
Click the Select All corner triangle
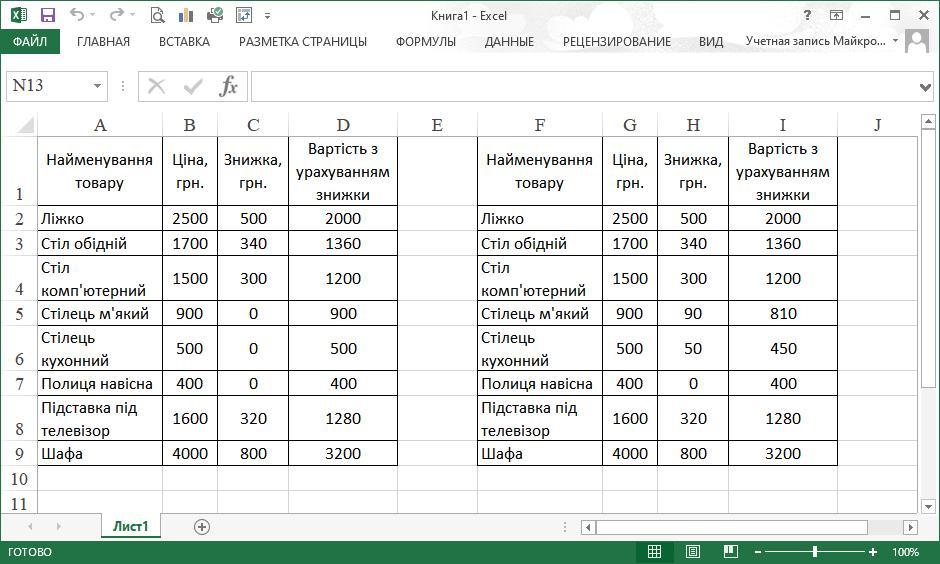pyautogui.click(x=25, y=125)
